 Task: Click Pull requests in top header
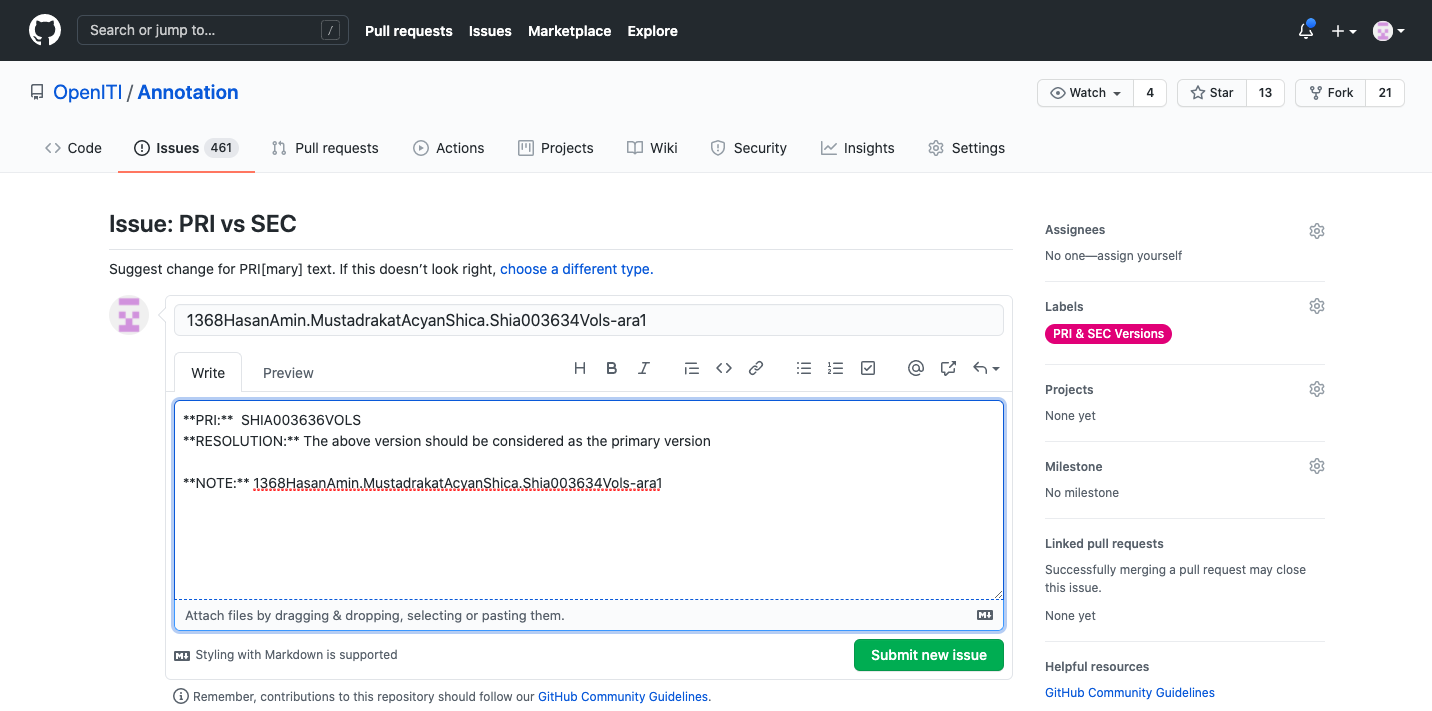coord(409,31)
